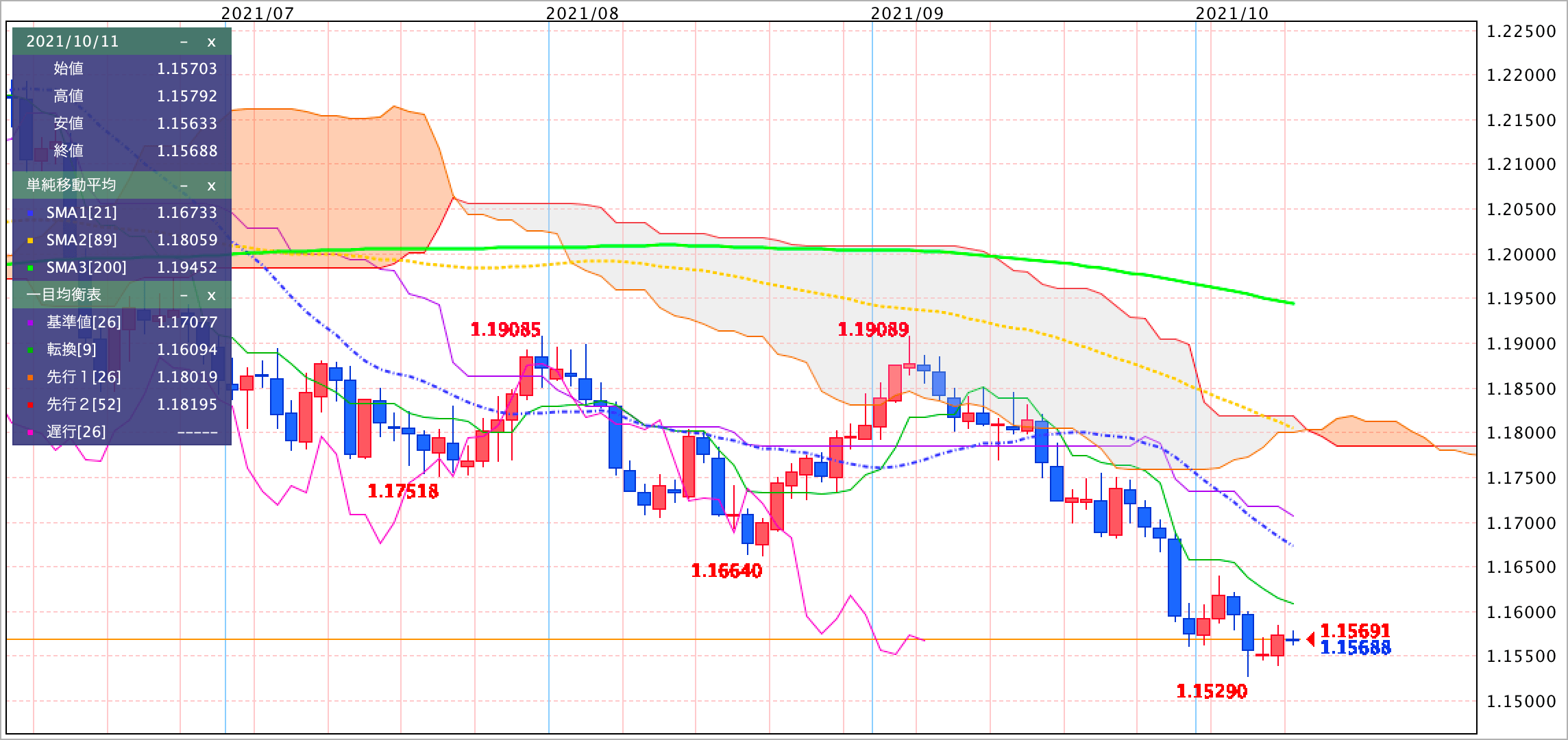The height and width of the screenshot is (740, 1568).
Task: Click the 2021/08 date axis label
Action: 583,13
